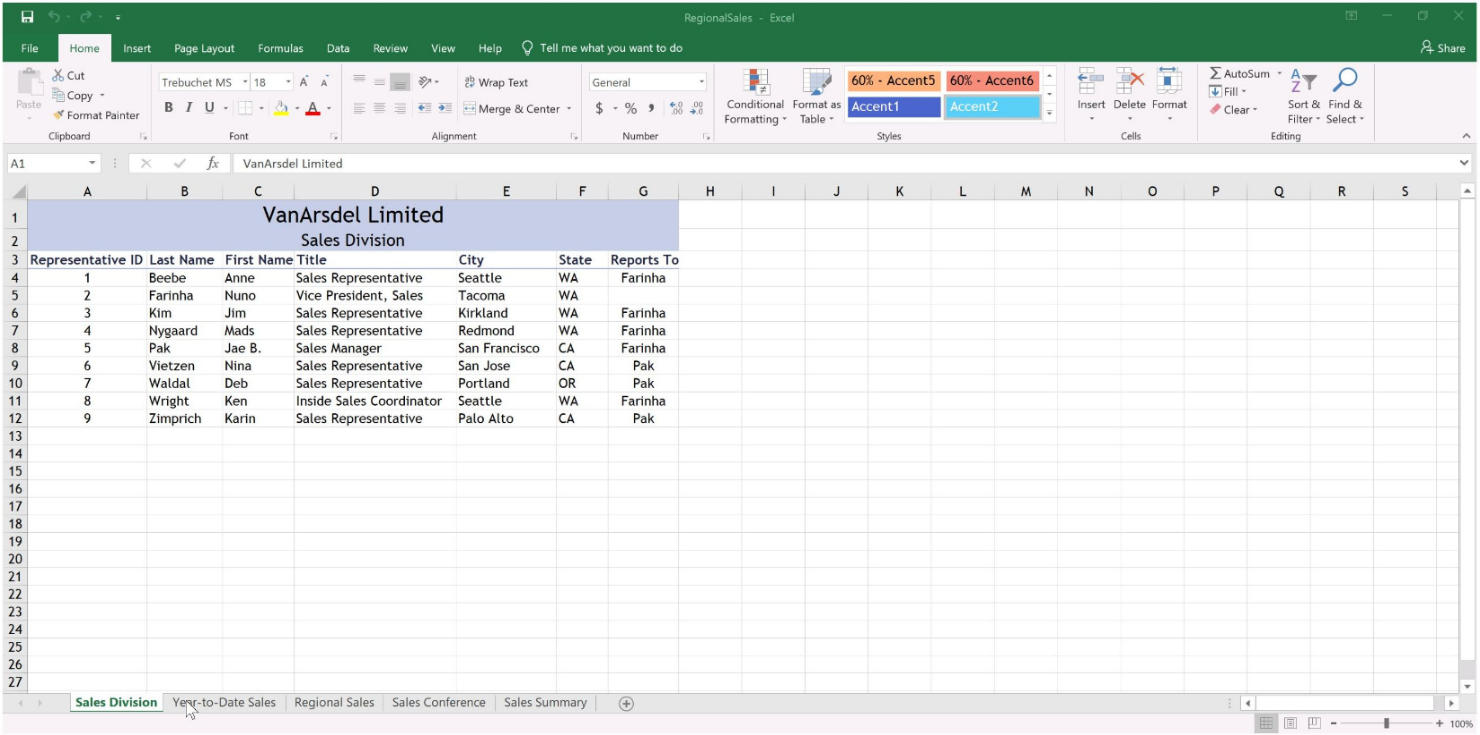Switch to the Page Layout ribbon tab
Viewport: 1480px width, 735px height.
[x=204, y=48]
